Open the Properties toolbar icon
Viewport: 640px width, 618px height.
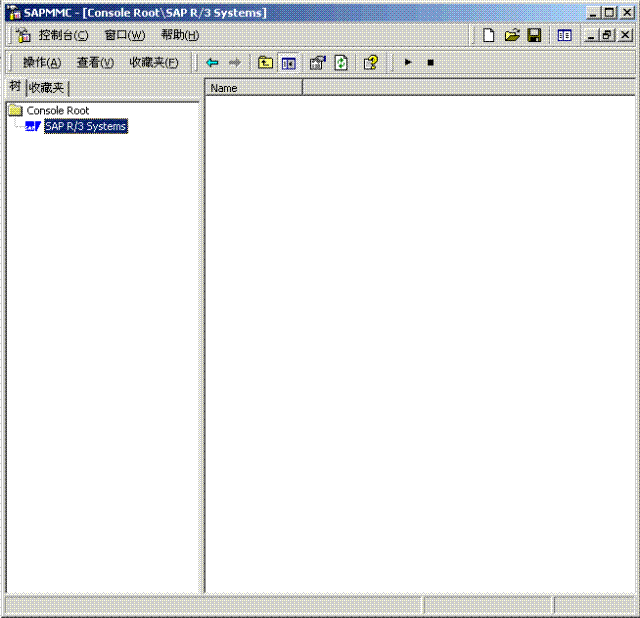(318, 63)
